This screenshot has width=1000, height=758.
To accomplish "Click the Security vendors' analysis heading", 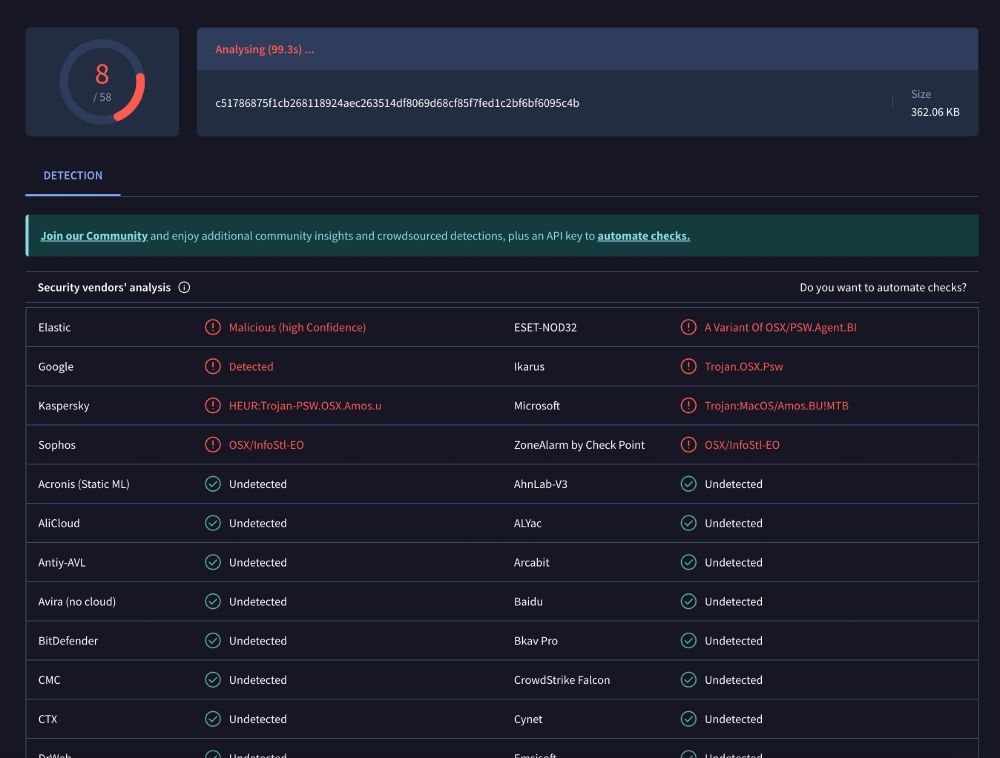I will tap(104, 288).
